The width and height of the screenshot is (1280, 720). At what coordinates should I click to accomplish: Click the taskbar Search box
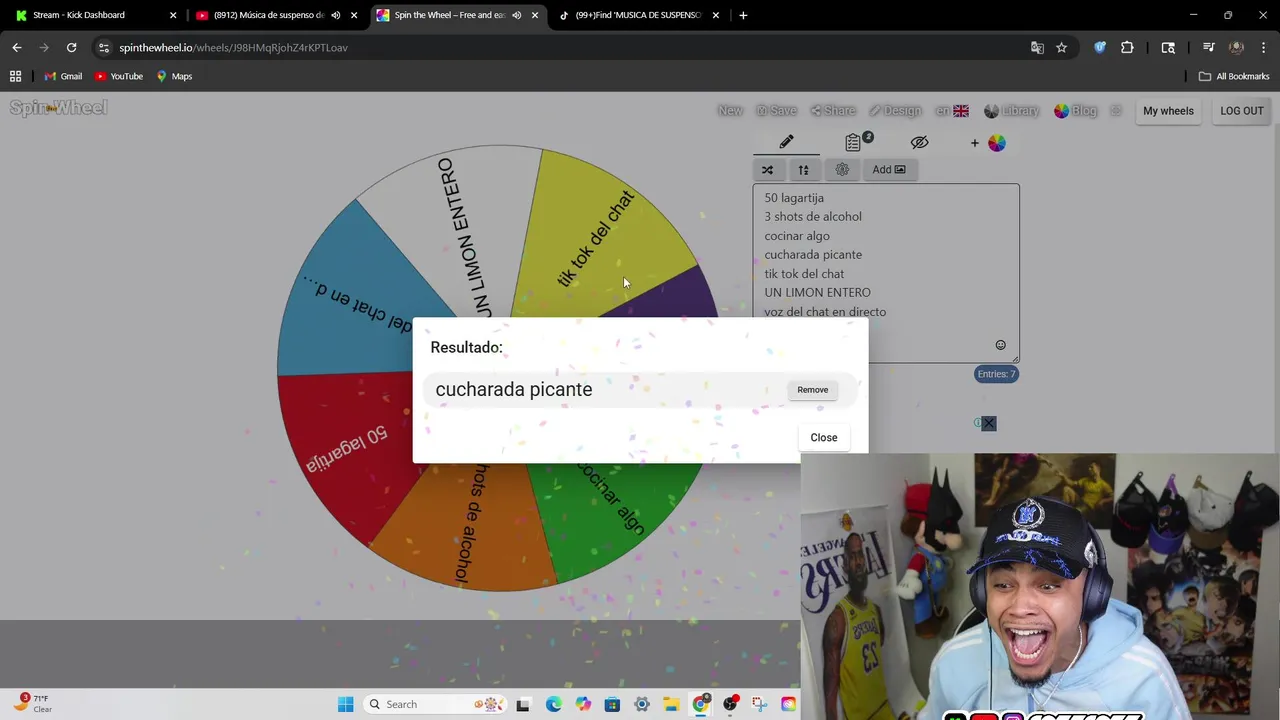(x=433, y=704)
